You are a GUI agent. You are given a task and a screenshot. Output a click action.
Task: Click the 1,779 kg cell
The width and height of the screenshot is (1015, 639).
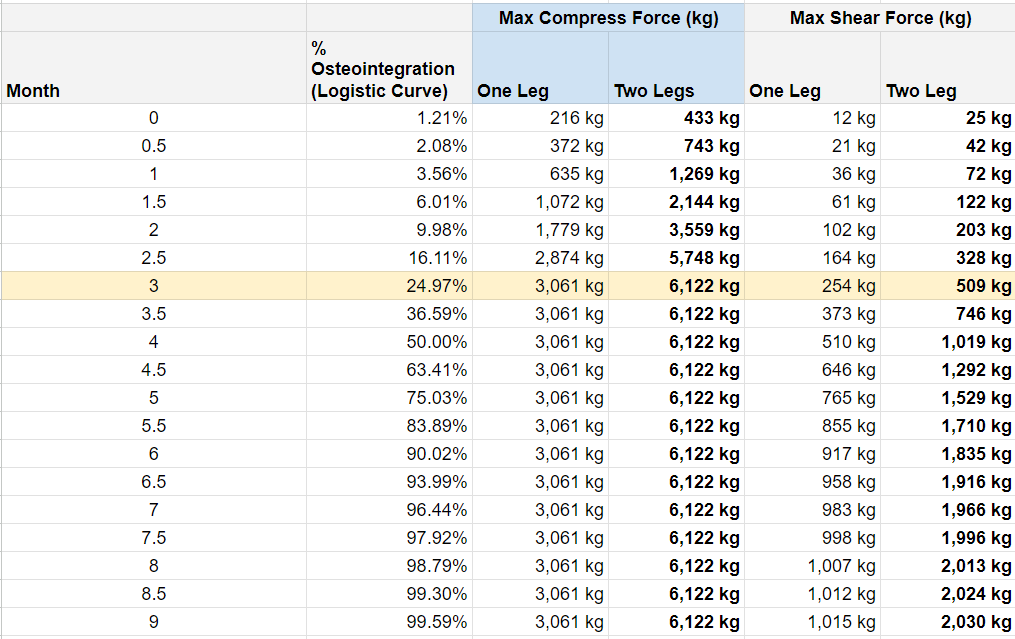(540, 230)
